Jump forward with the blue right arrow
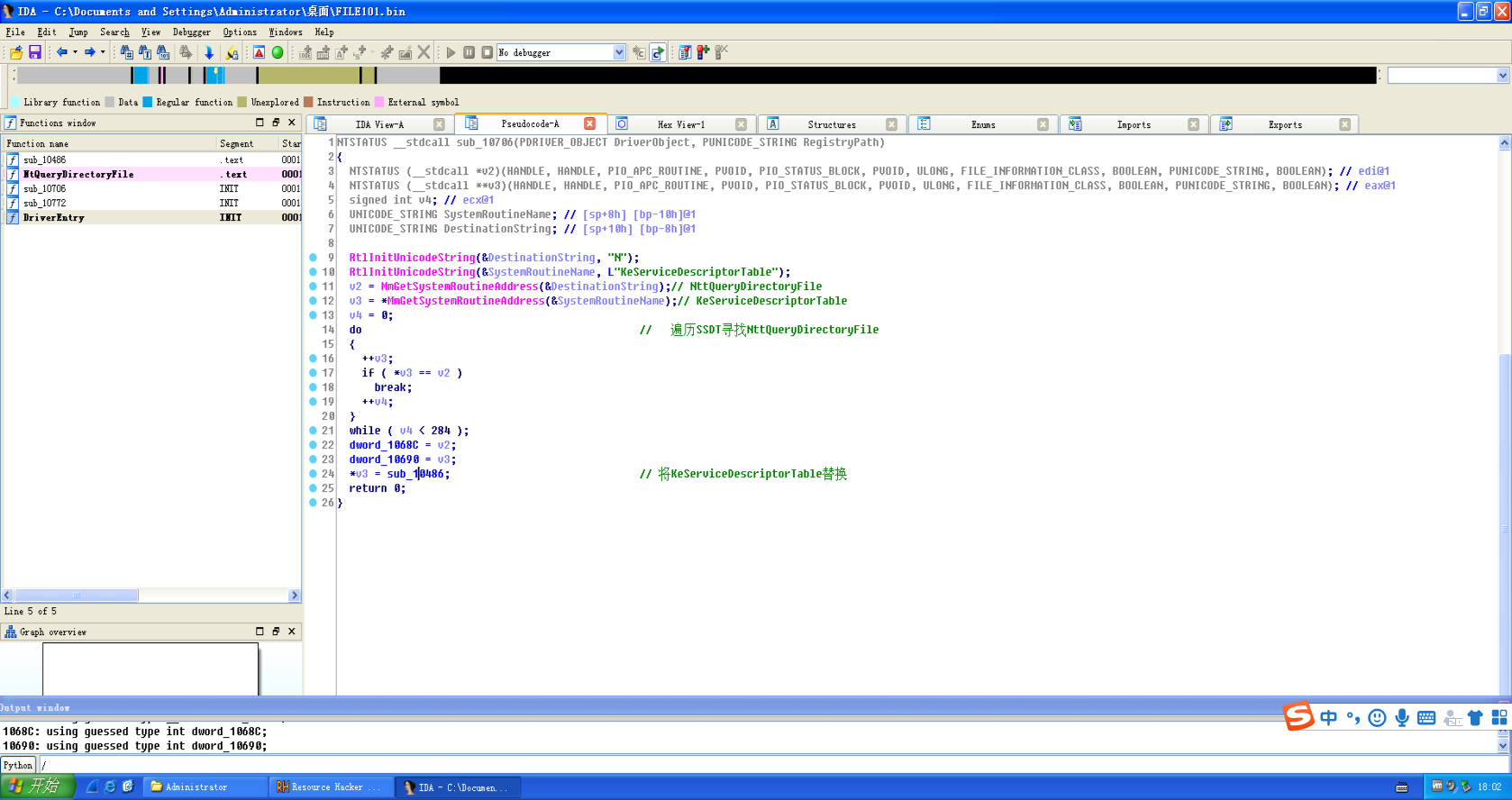 [x=90, y=52]
